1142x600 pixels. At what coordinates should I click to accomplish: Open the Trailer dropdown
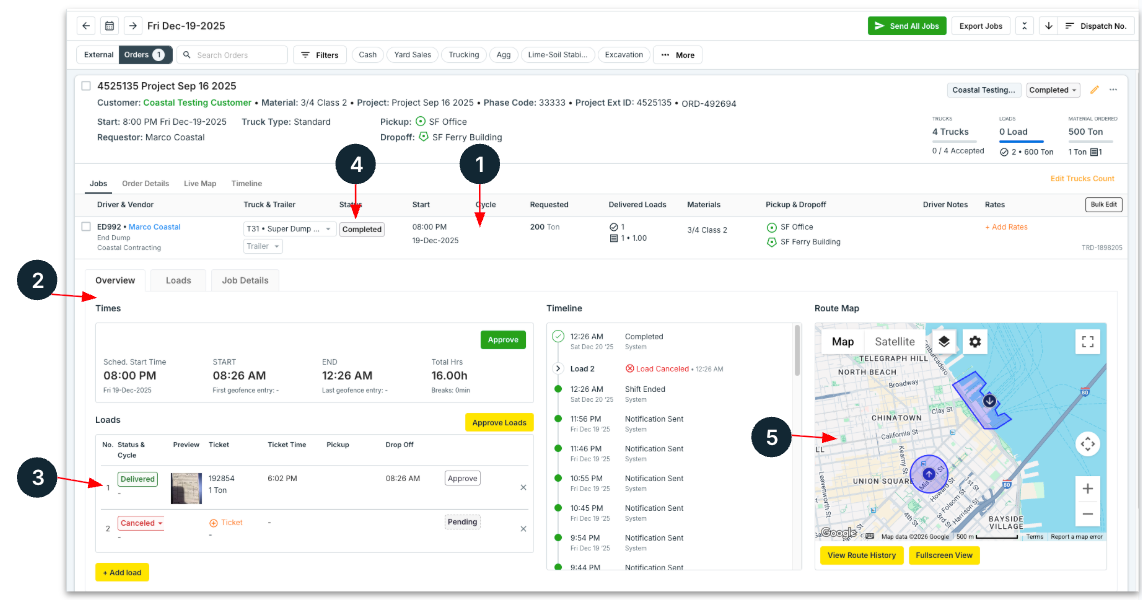pyautogui.click(x=263, y=246)
